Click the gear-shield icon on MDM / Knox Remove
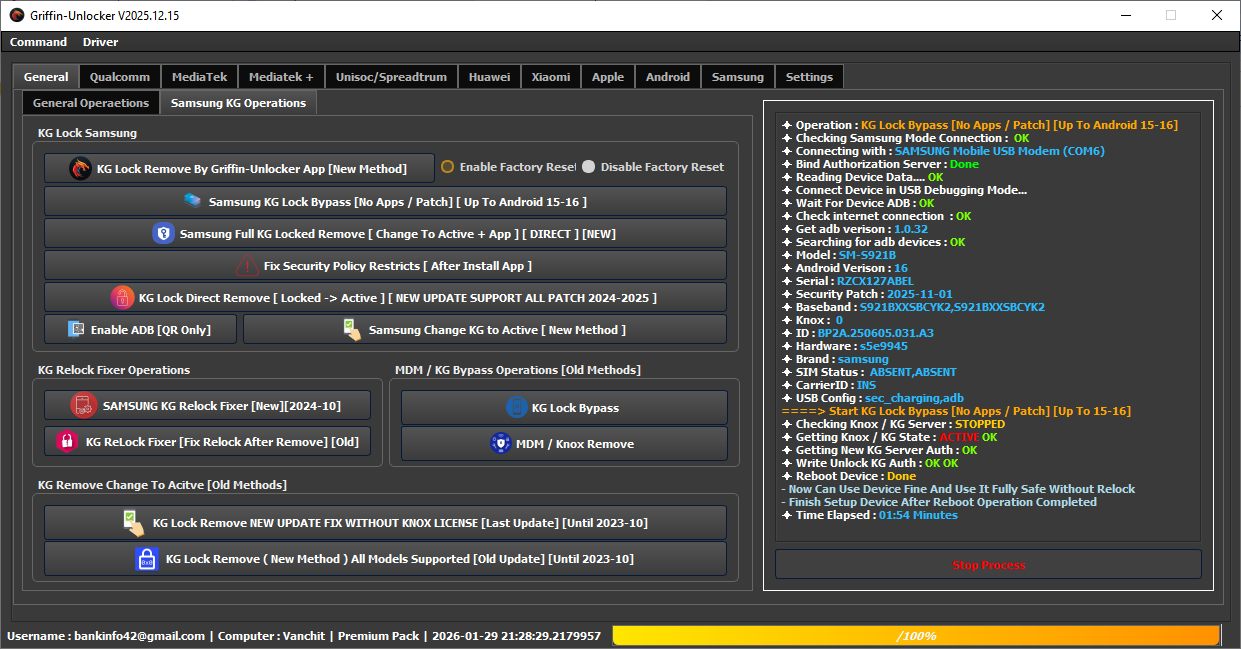Viewport: 1241px width, 649px height. (x=500, y=444)
